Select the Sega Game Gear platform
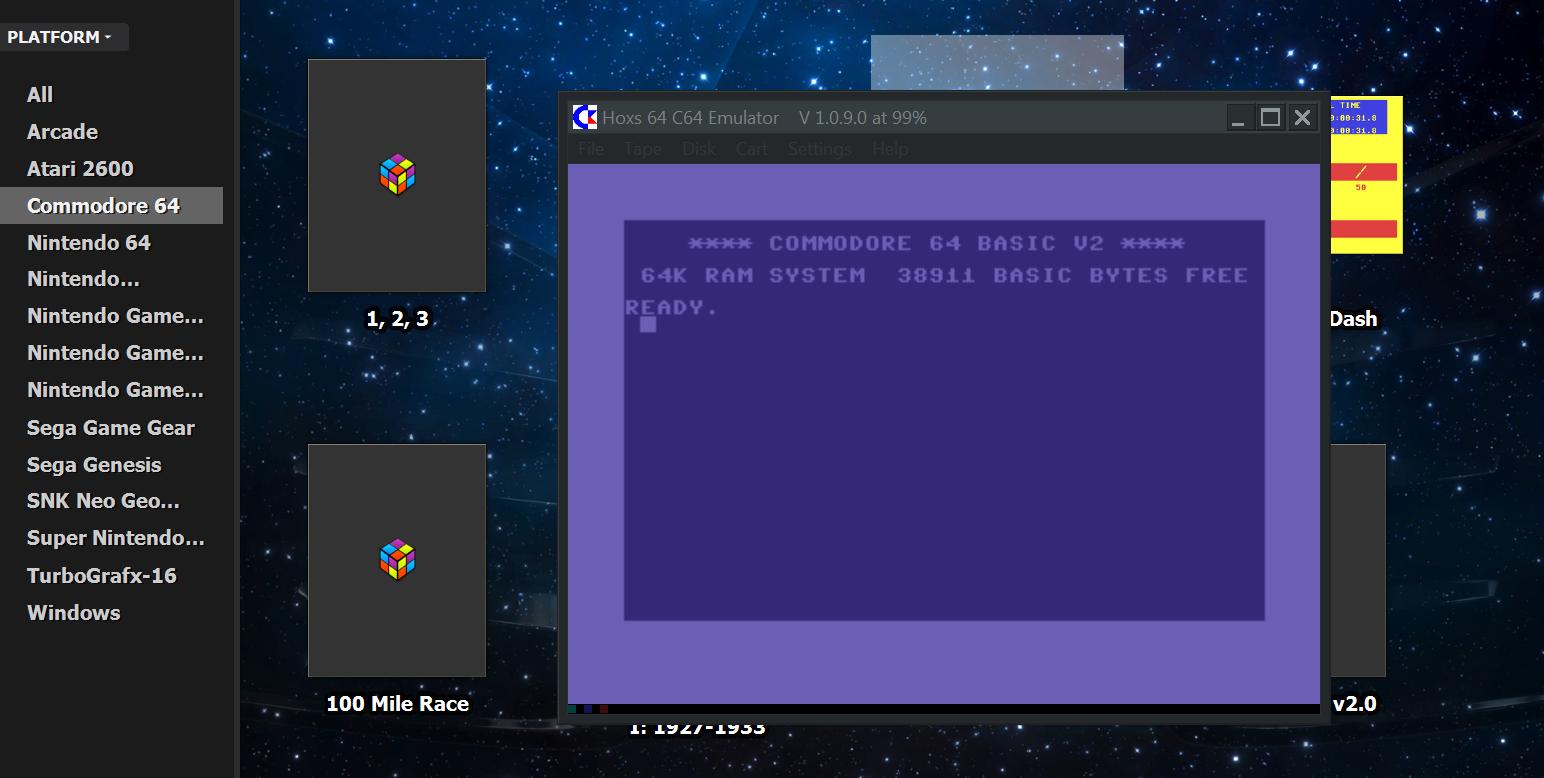Viewport: 1544px width, 778px height. tap(110, 427)
